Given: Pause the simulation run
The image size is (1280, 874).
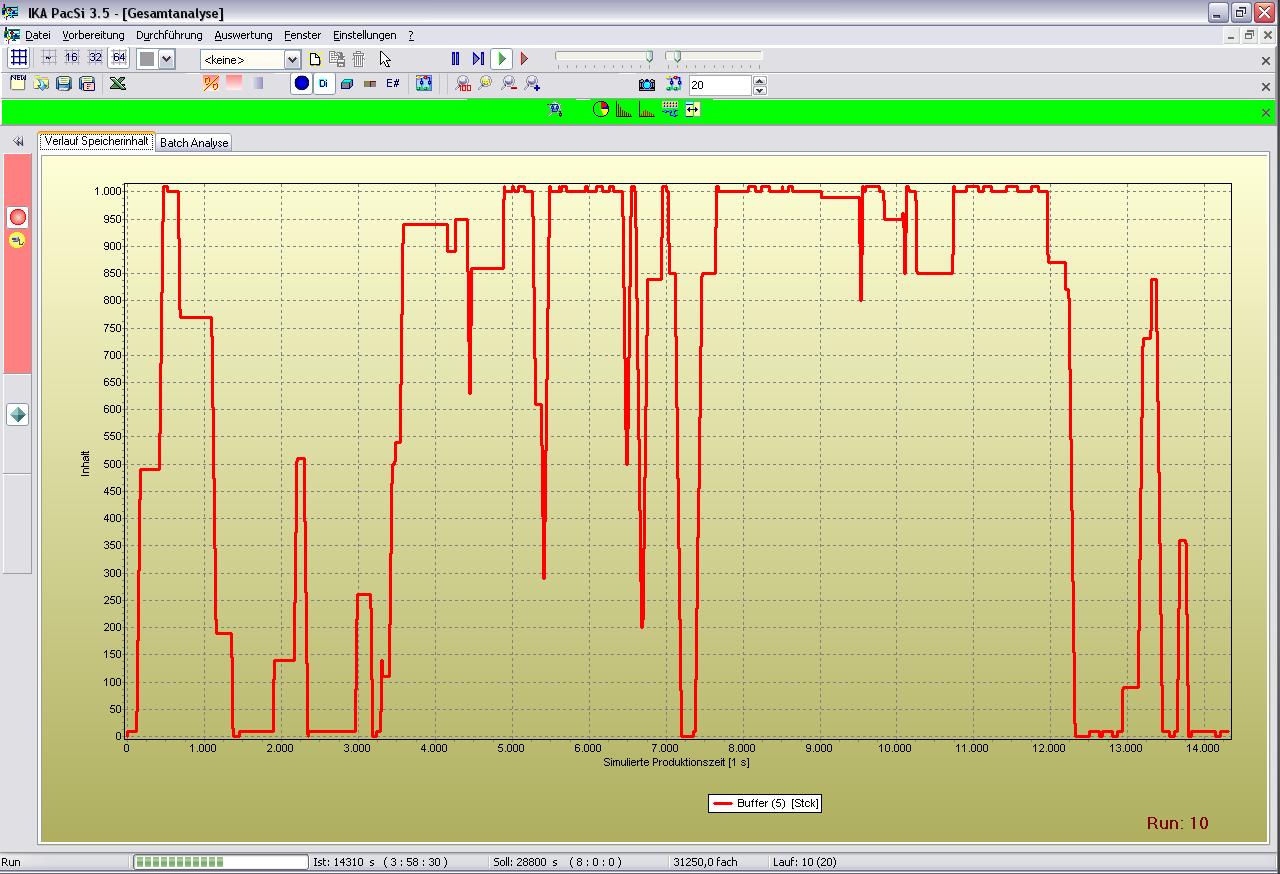Looking at the screenshot, I should [x=456, y=59].
